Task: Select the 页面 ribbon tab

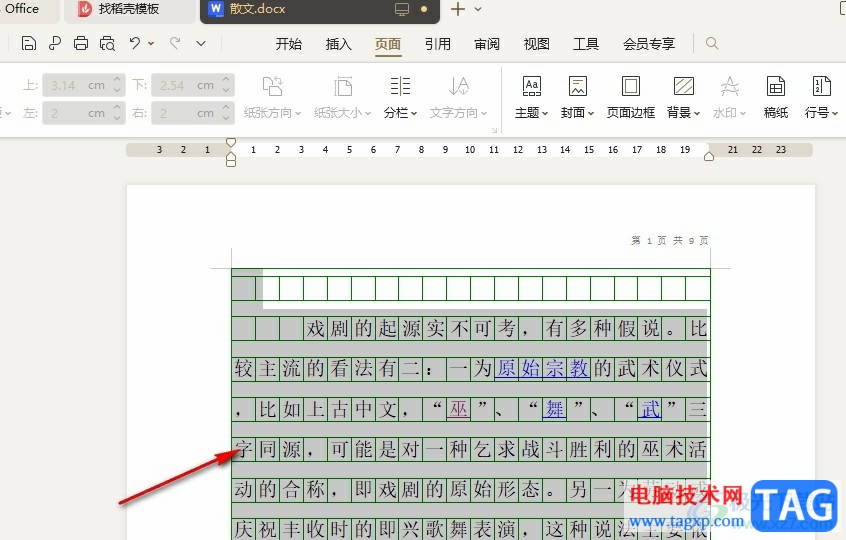Action: pyautogui.click(x=388, y=44)
